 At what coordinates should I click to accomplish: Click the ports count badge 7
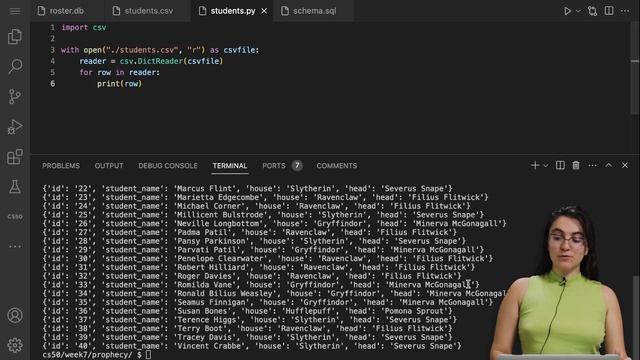(x=297, y=165)
